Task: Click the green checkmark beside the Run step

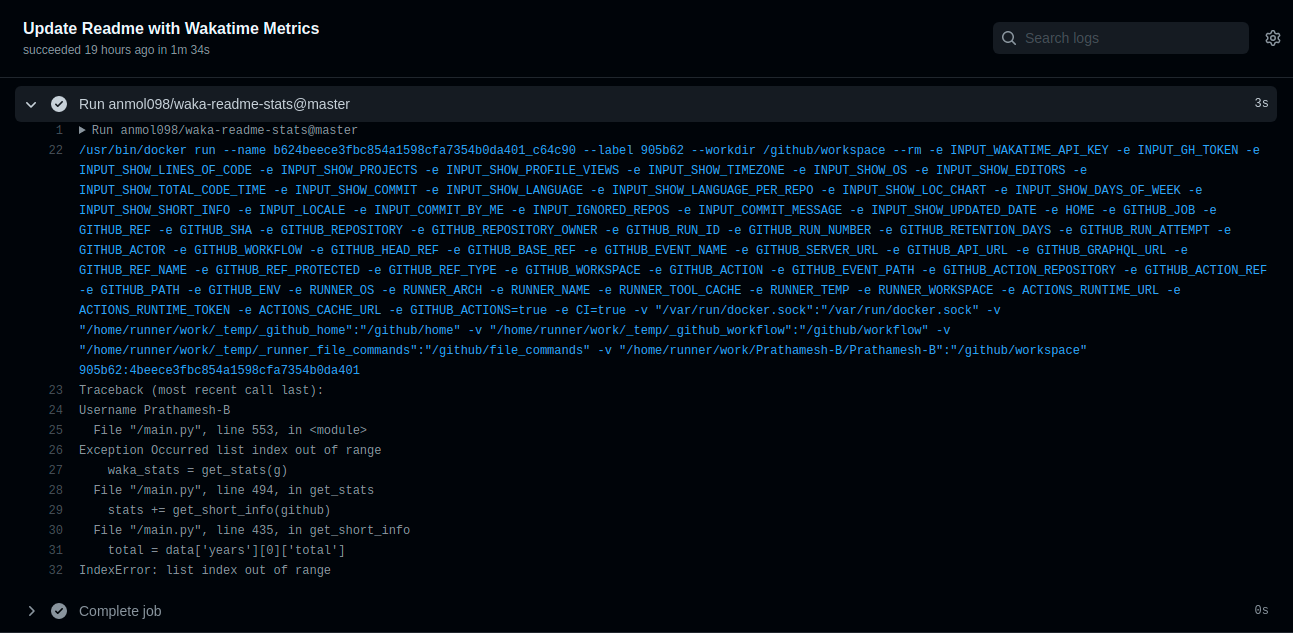Action: click(x=59, y=103)
